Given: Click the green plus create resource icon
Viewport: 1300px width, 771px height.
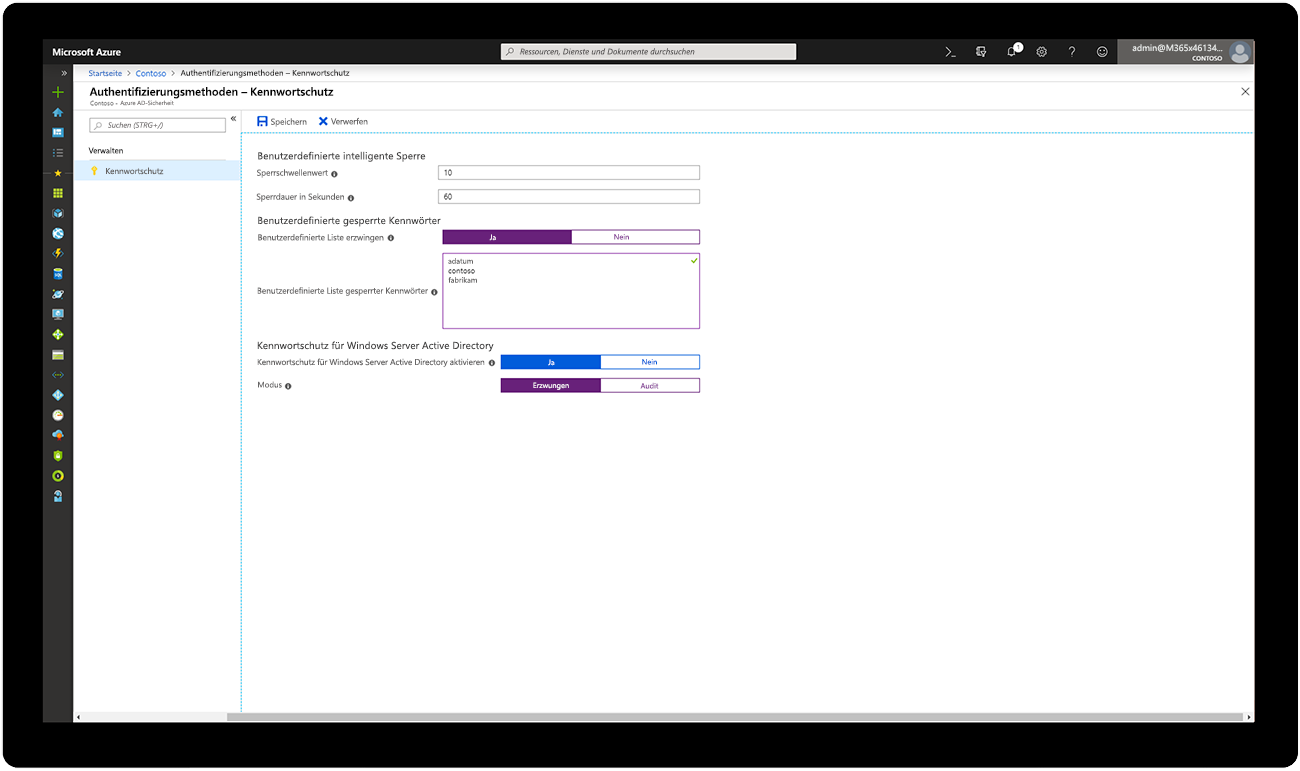Looking at the screenshot, I should pyautogui.click(x=58, y=92).
